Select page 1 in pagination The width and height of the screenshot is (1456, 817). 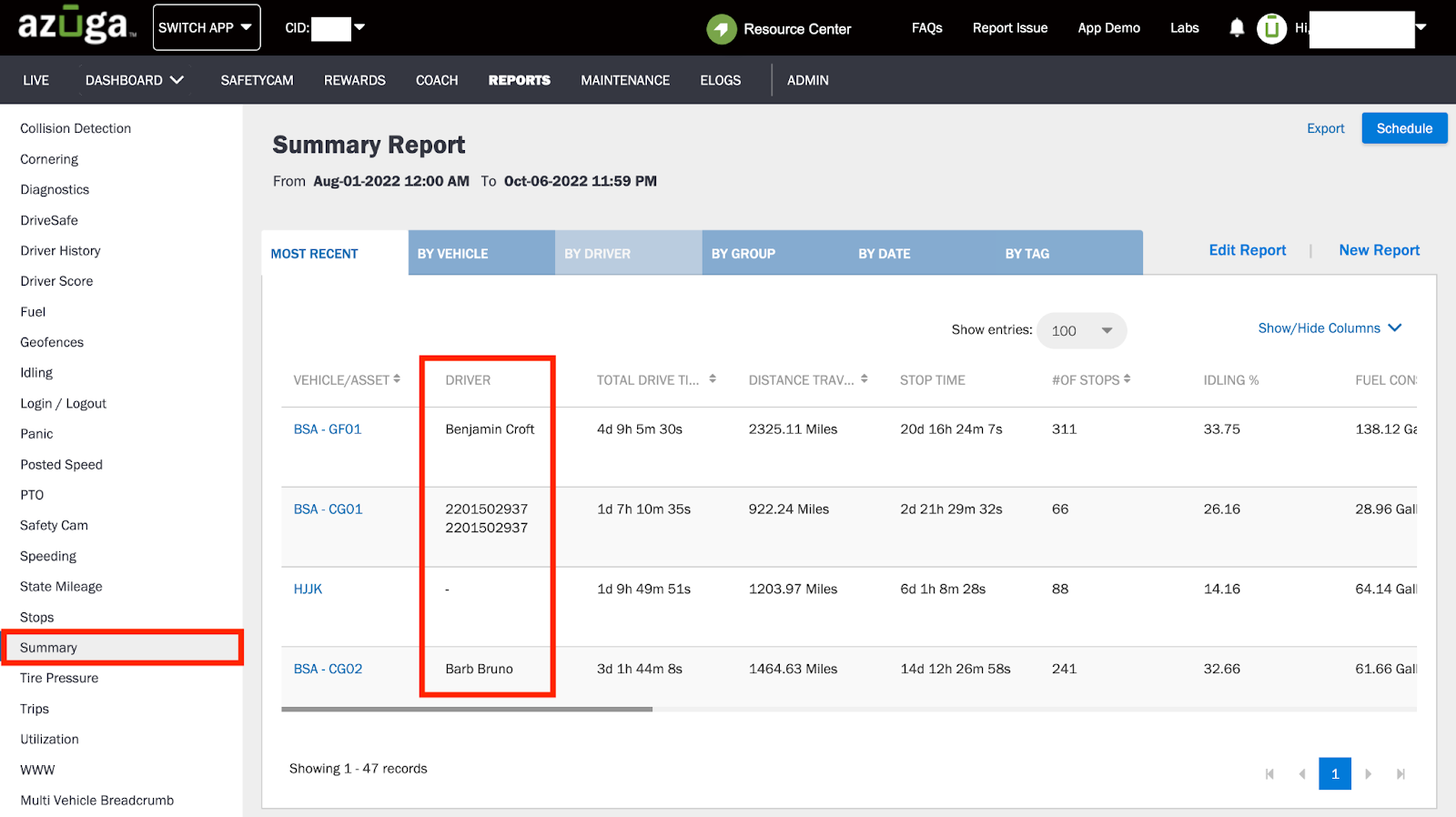tap(1335, 774)
